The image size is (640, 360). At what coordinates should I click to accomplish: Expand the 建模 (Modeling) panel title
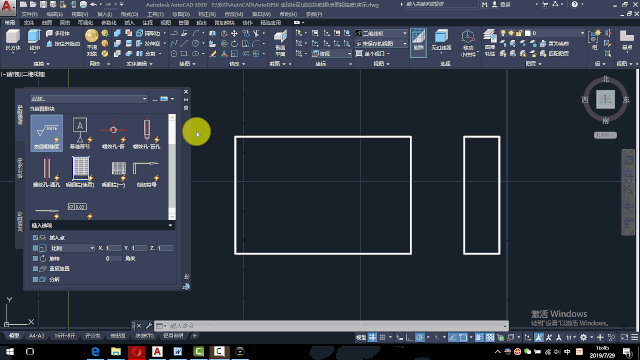point(41,64)
